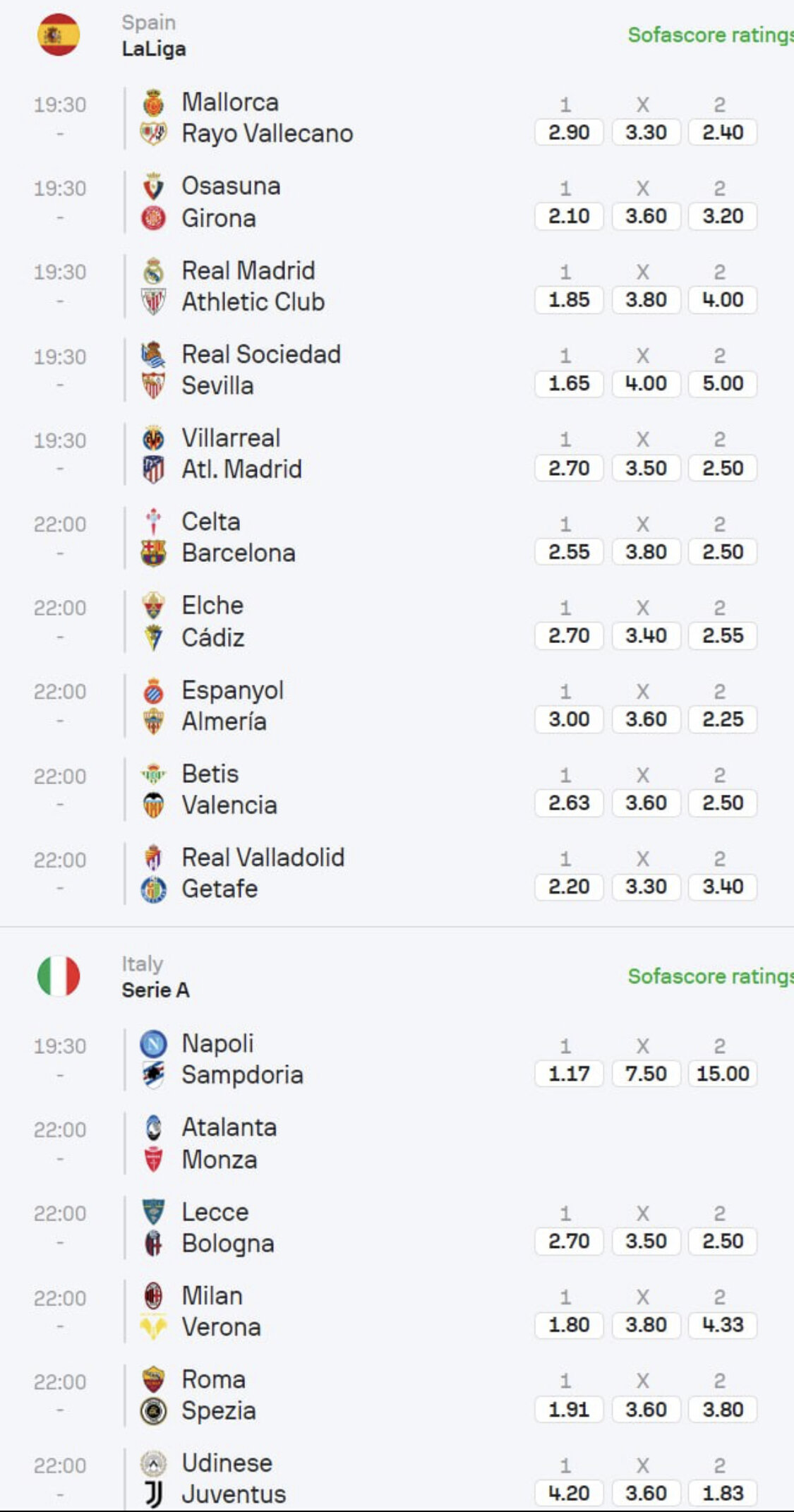Select draw odds 4.00 for Real Sociedad–Sevilla

tap(646, 384)
